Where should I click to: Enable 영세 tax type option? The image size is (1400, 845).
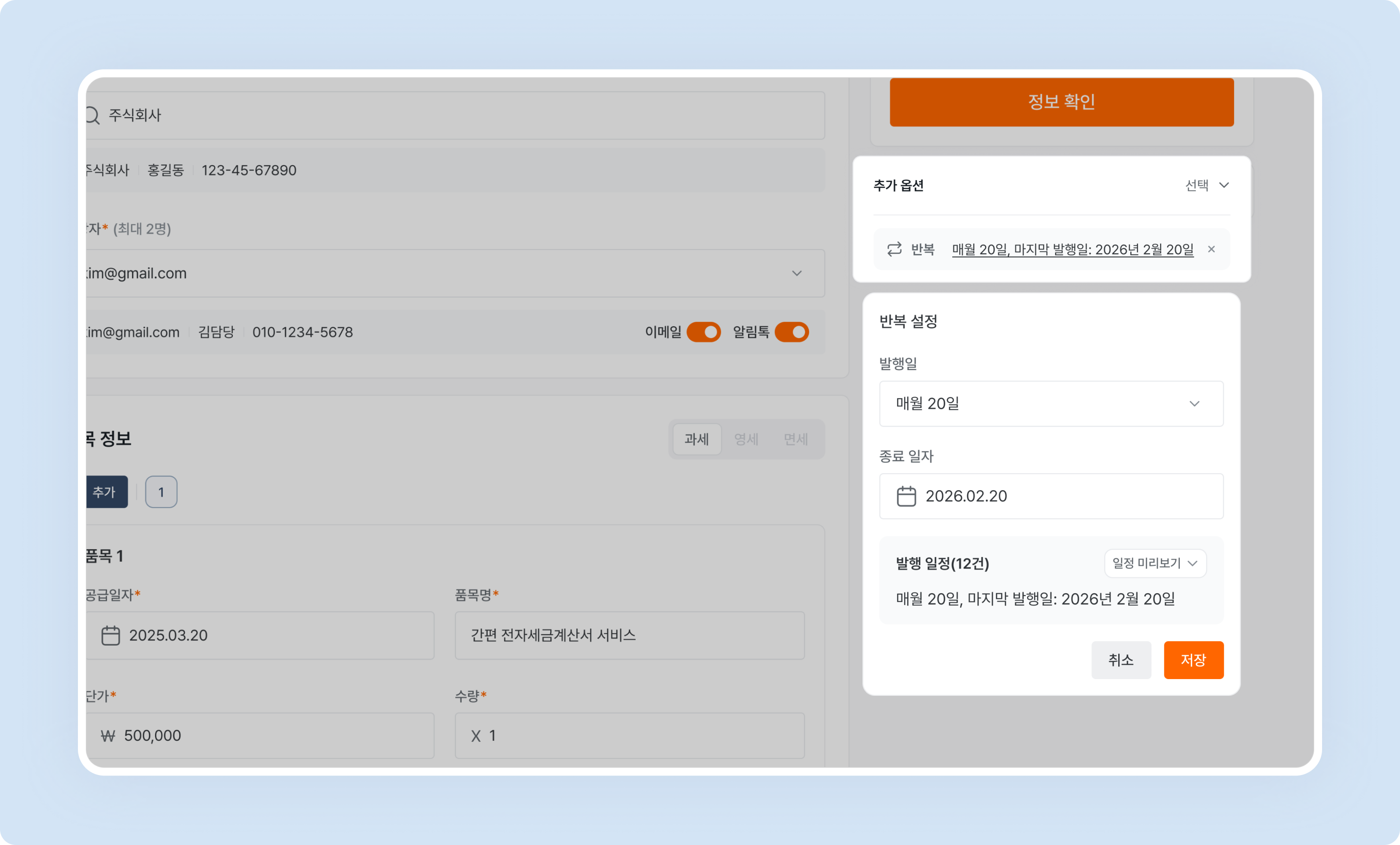pos(746,439)
